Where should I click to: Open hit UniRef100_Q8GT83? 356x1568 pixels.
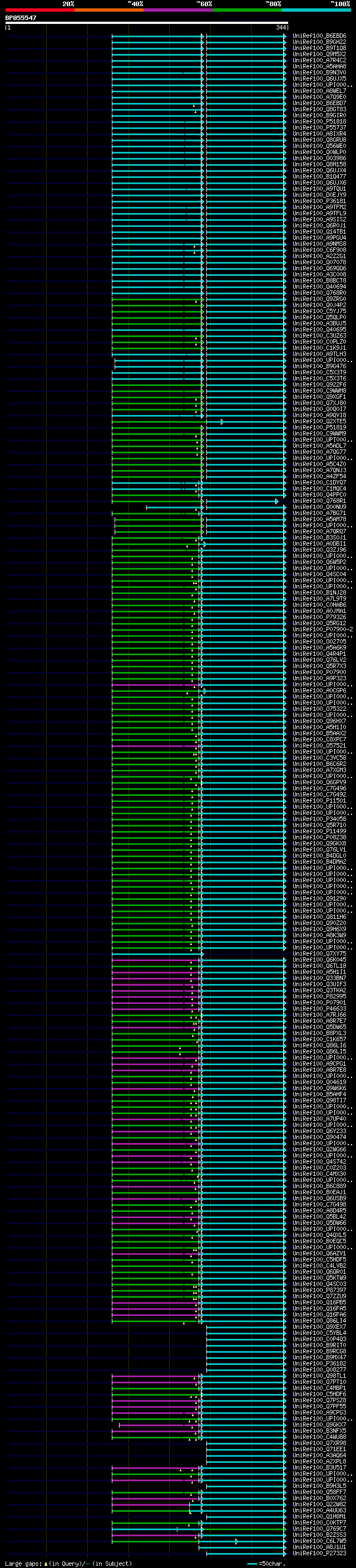(319, 110)
